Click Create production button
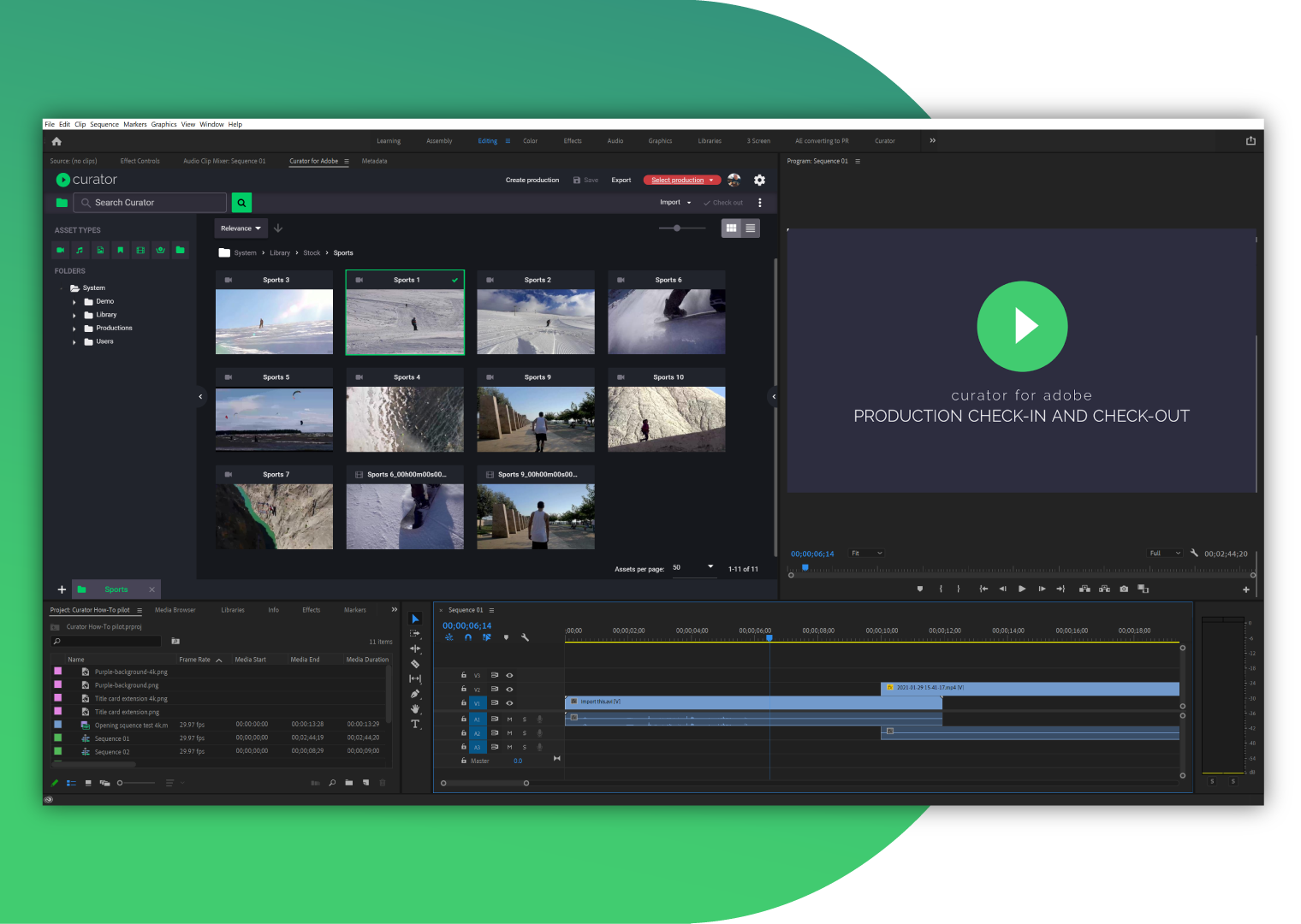This screenshot has height=924, width=1301. pos(532,181)
